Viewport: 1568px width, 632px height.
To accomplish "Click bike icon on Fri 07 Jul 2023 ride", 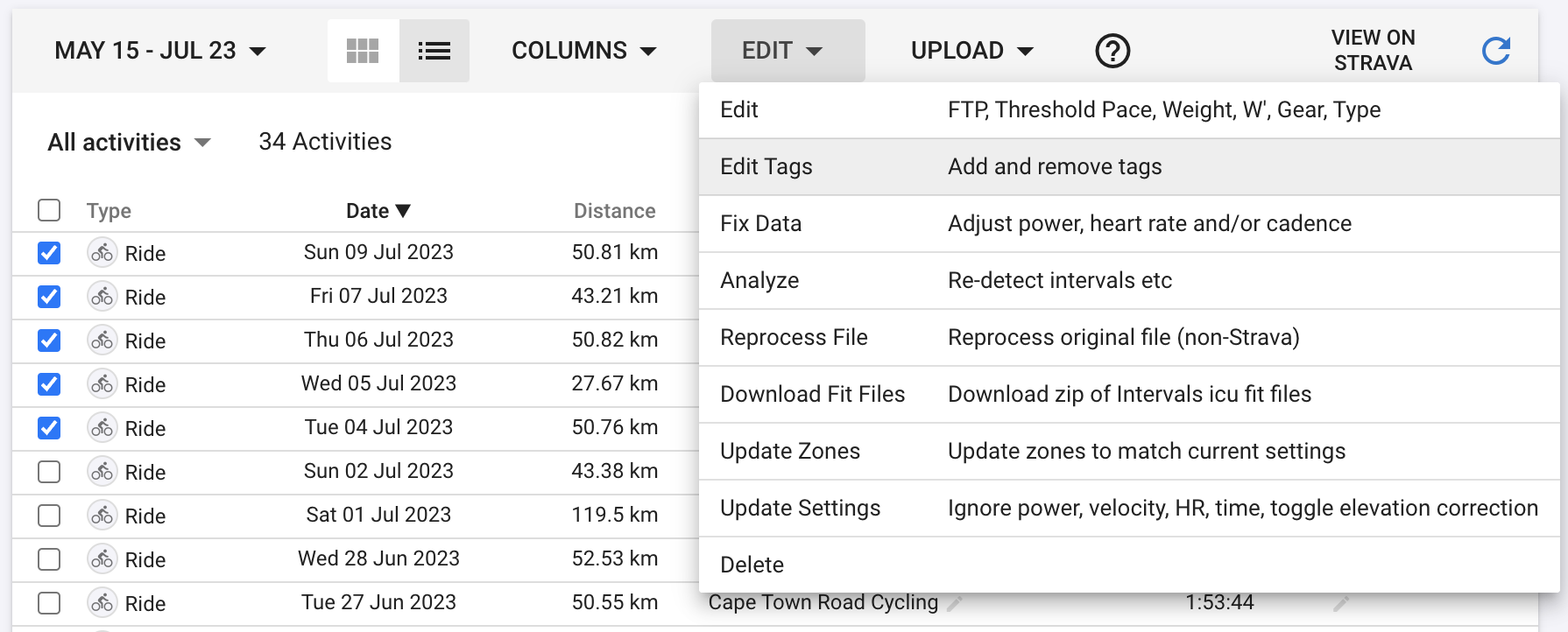I will pyautogui.click(x=102, y=297).
